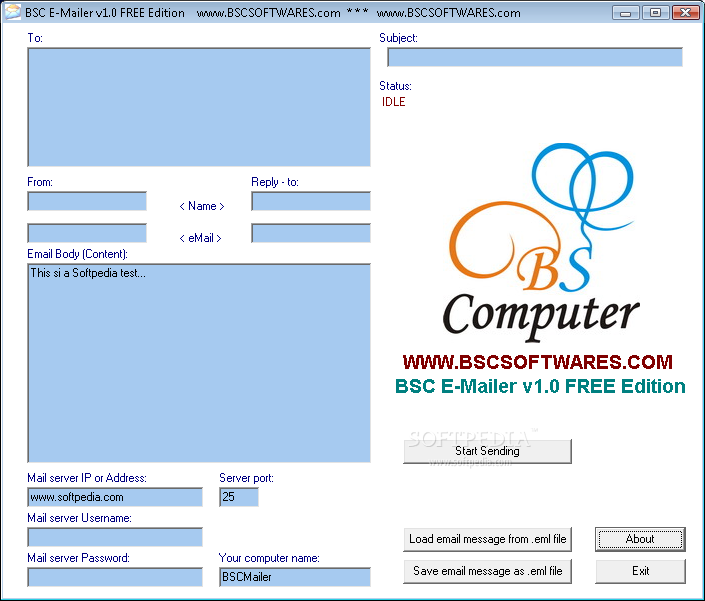Click the '< Name >' label
Image resolution: width=705 pixels, height=601 pixels.
(202, 206)
